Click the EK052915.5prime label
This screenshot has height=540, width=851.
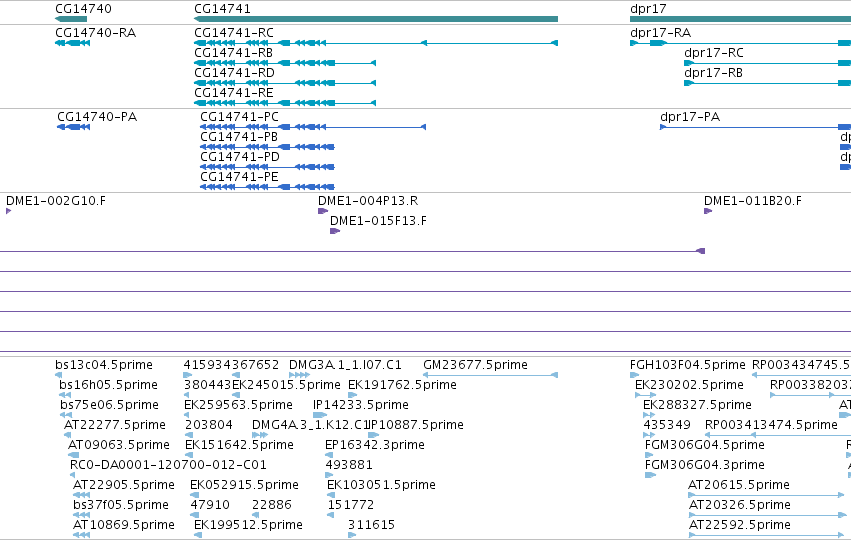click(244, 486)
